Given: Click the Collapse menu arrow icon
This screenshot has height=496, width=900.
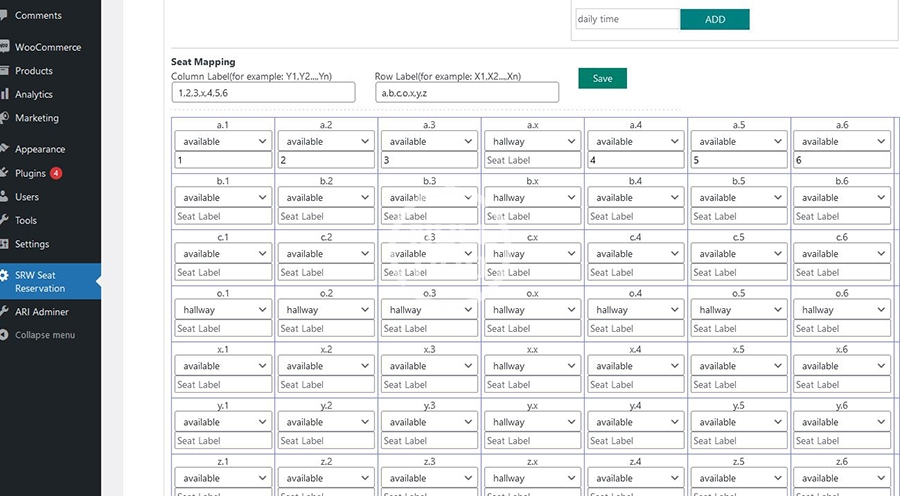Looking at the screenshot, I should click(x=5, y=335).
